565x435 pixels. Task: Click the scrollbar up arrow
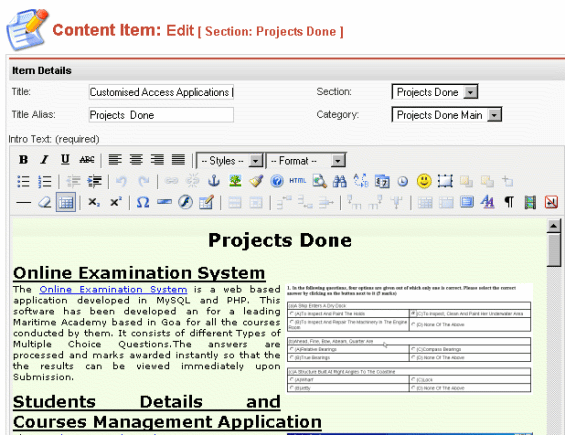coord(553,226)
